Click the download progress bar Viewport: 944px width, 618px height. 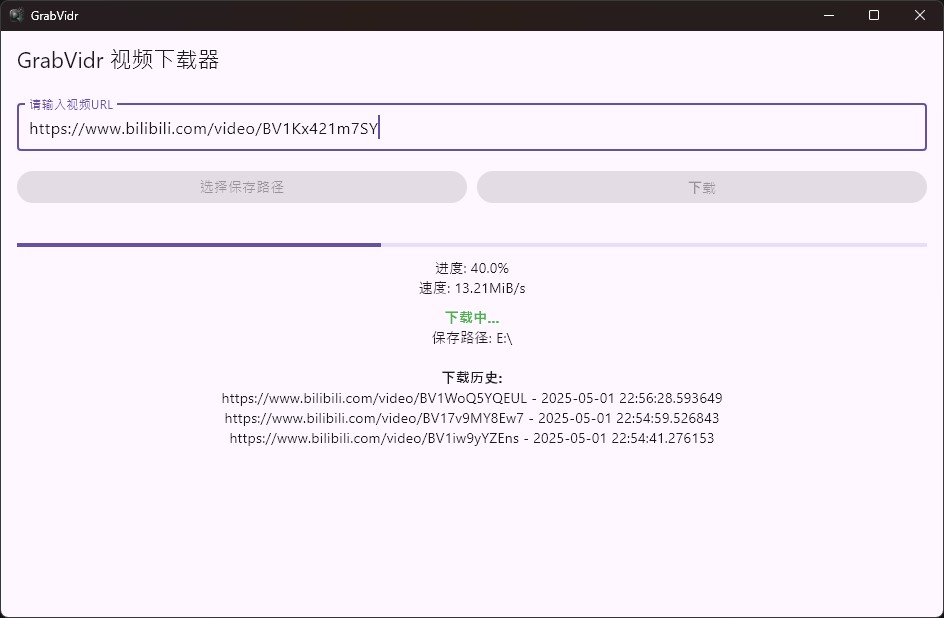471,245
